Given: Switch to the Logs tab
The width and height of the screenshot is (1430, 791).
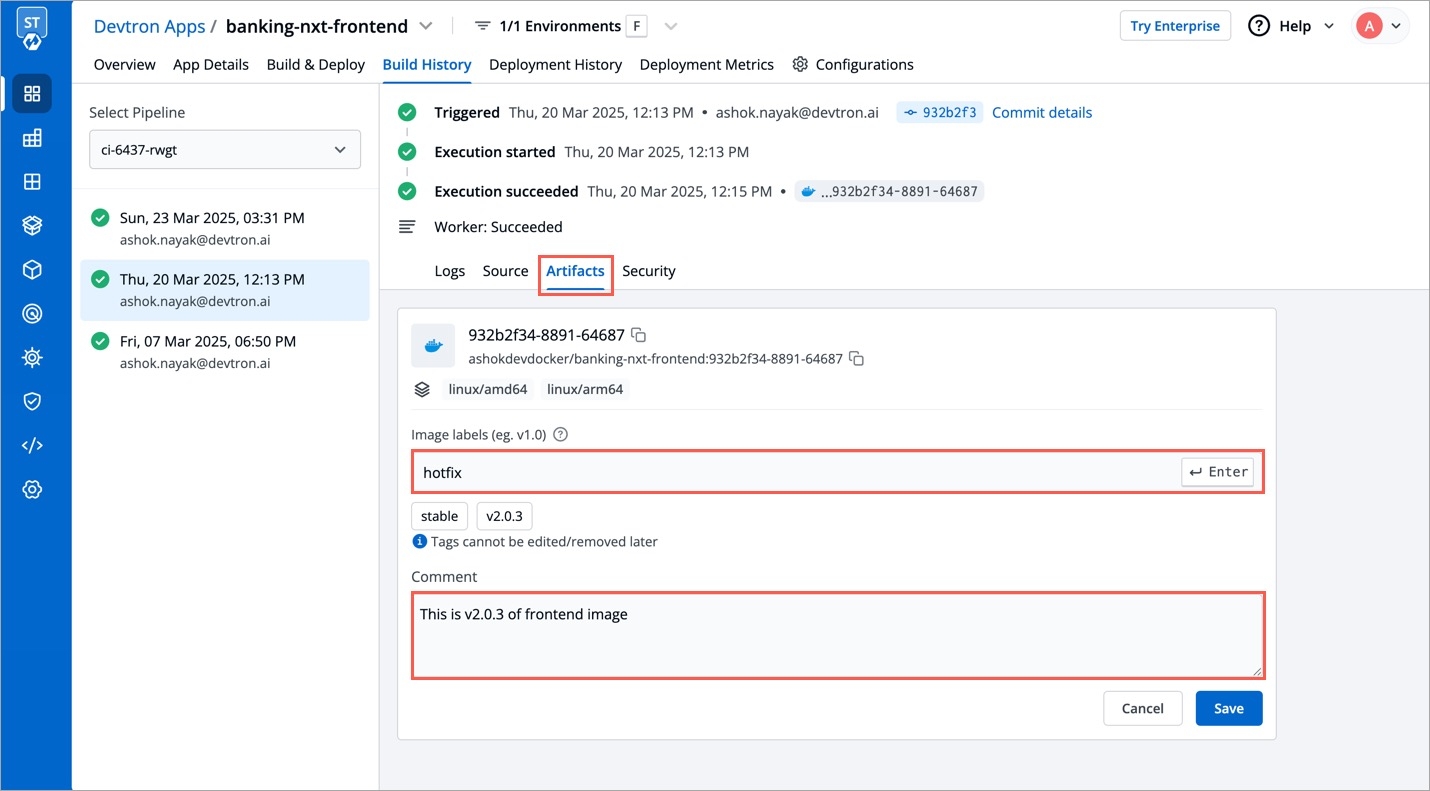Looking at the screenshot, I should point(450,271).
